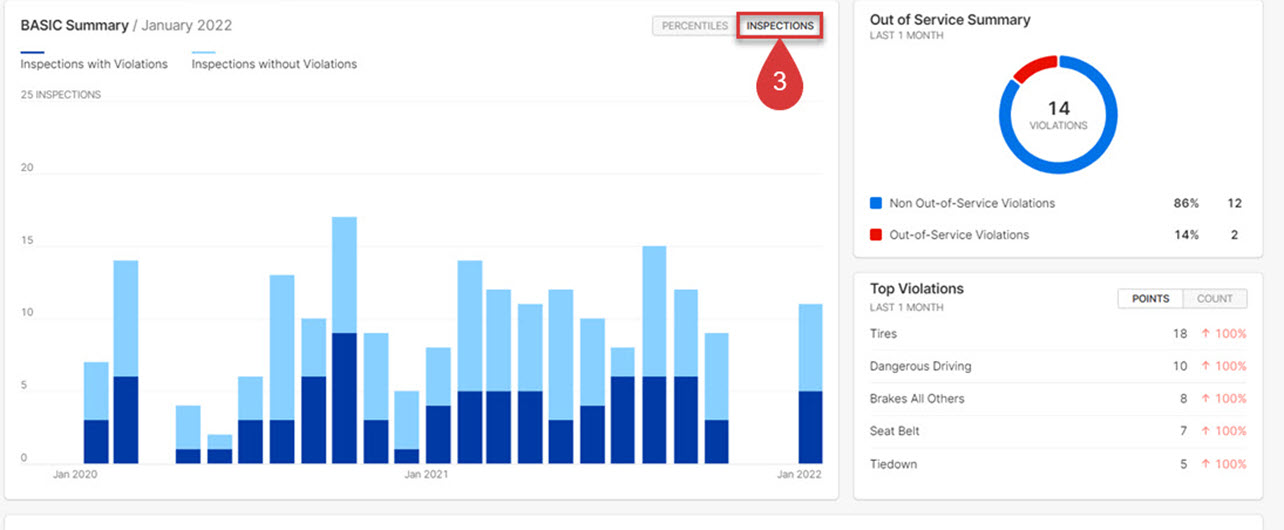Click the up arrow in Tiedown row
The height and width of the screenshot is (530, 1284).
[1204, 464]
